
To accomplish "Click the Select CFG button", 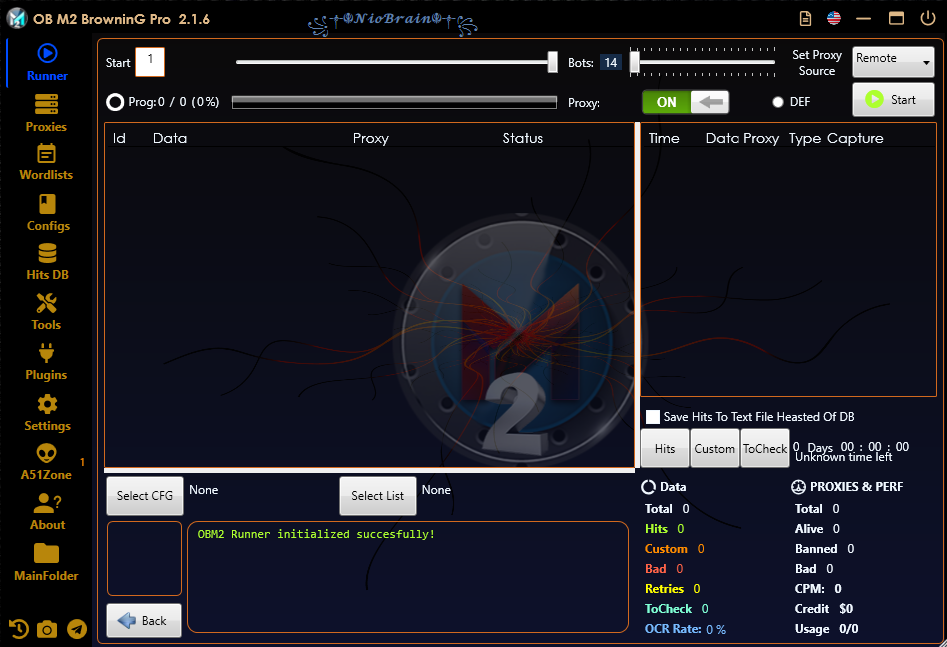I will [x=145, y=496].
